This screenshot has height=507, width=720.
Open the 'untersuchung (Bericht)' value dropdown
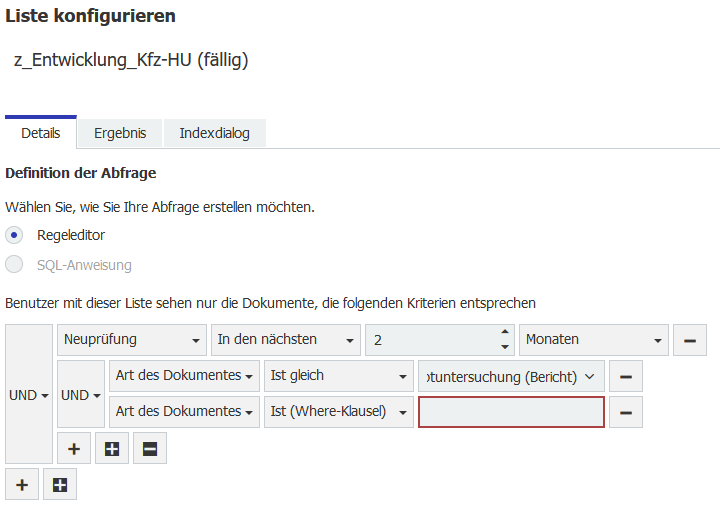[x=511, y=376]
